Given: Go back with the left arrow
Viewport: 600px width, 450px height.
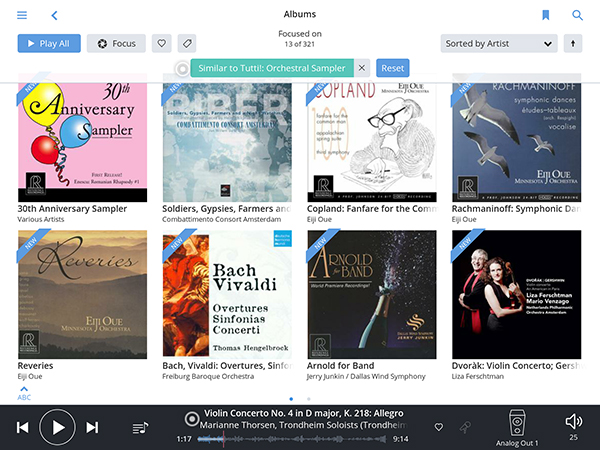Looking at the screenshot, I should pyautogui.click(x=54, y=15).
